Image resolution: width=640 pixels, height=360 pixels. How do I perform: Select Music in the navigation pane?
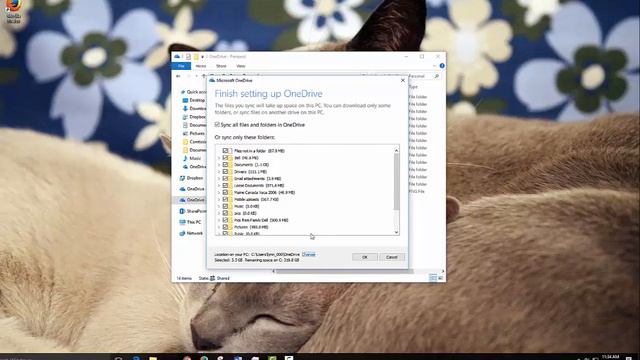click(x=192, y=158)
